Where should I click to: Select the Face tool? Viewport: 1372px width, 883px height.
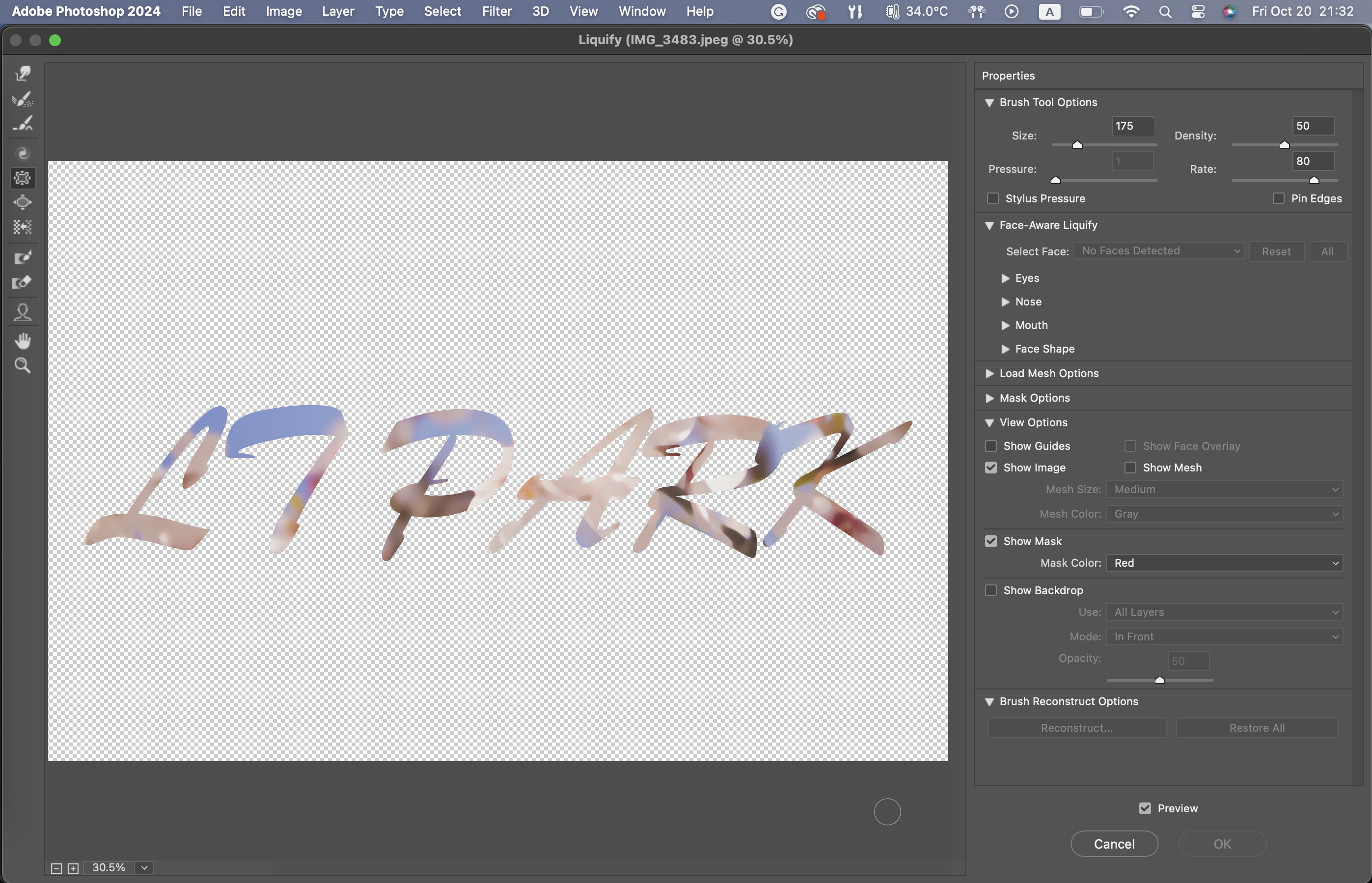point(23,312)
